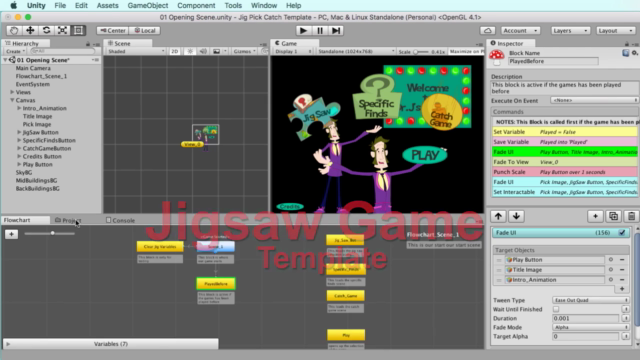Open the Assets menu
Image resolution: width=640 pixels, height=360 pixels.
coord(107,5)
